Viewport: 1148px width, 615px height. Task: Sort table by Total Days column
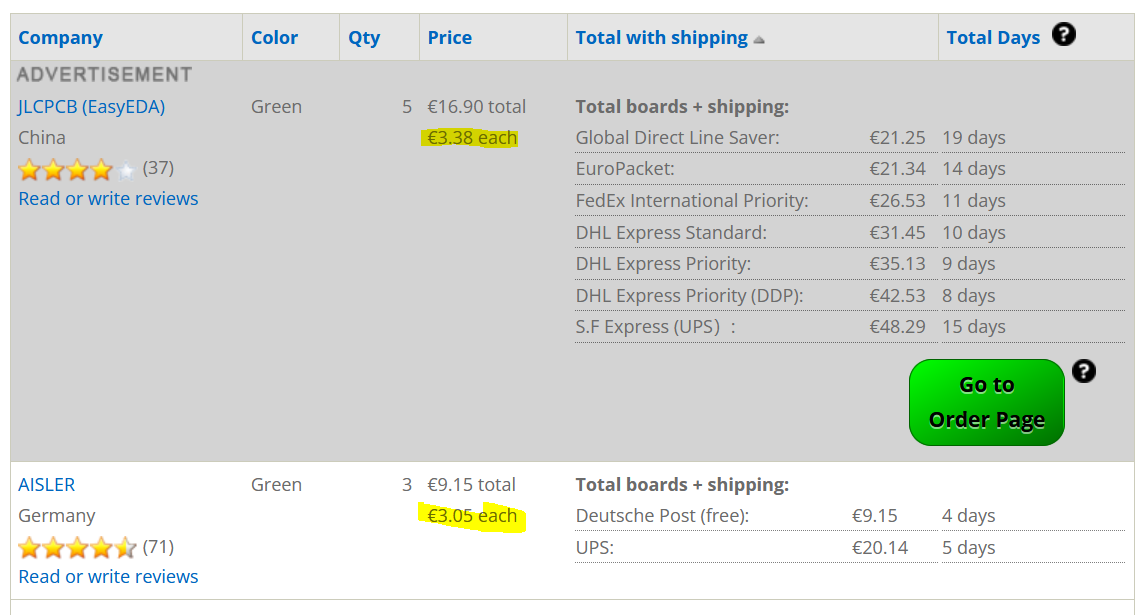coord(993,37)
